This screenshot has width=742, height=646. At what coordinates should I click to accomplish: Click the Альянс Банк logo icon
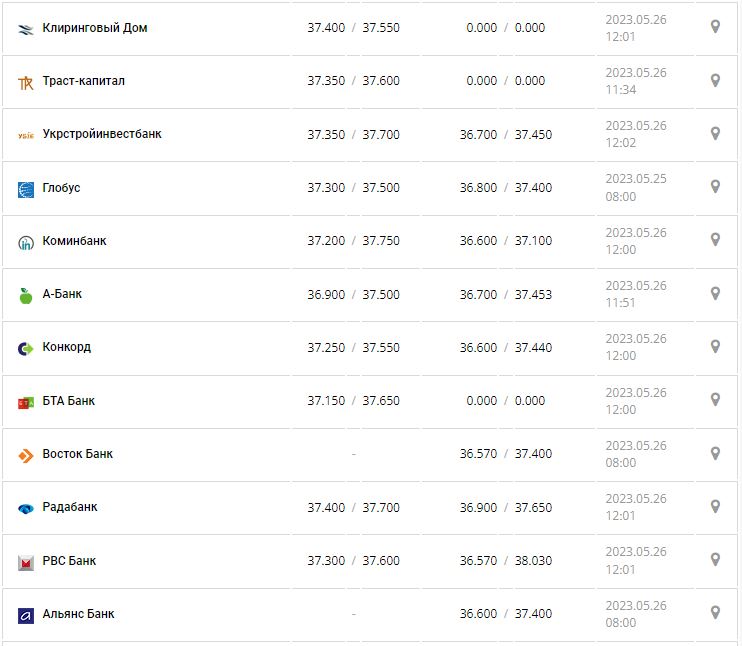(x=26, y=615)
